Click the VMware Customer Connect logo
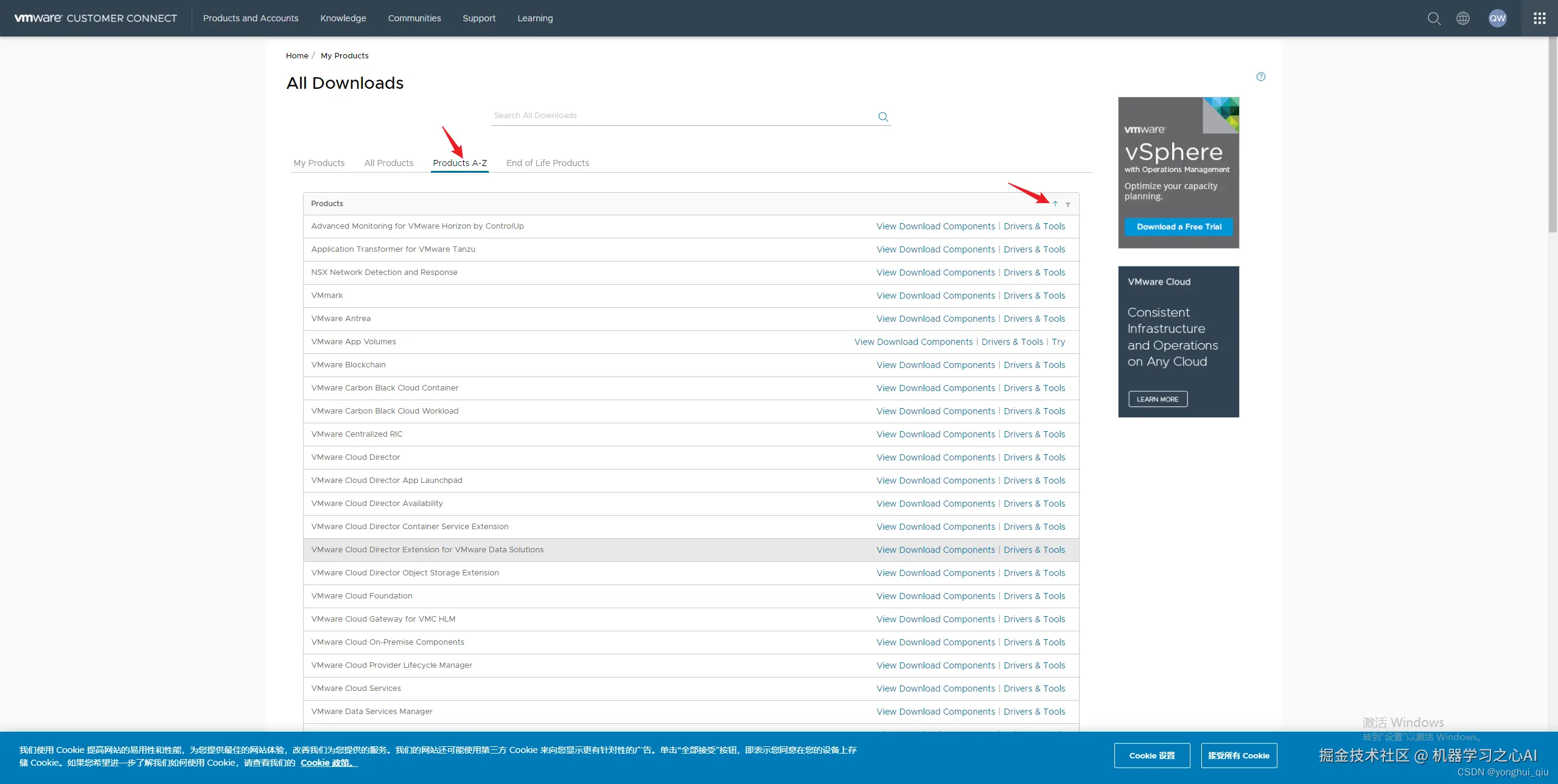 pos(96,18)
